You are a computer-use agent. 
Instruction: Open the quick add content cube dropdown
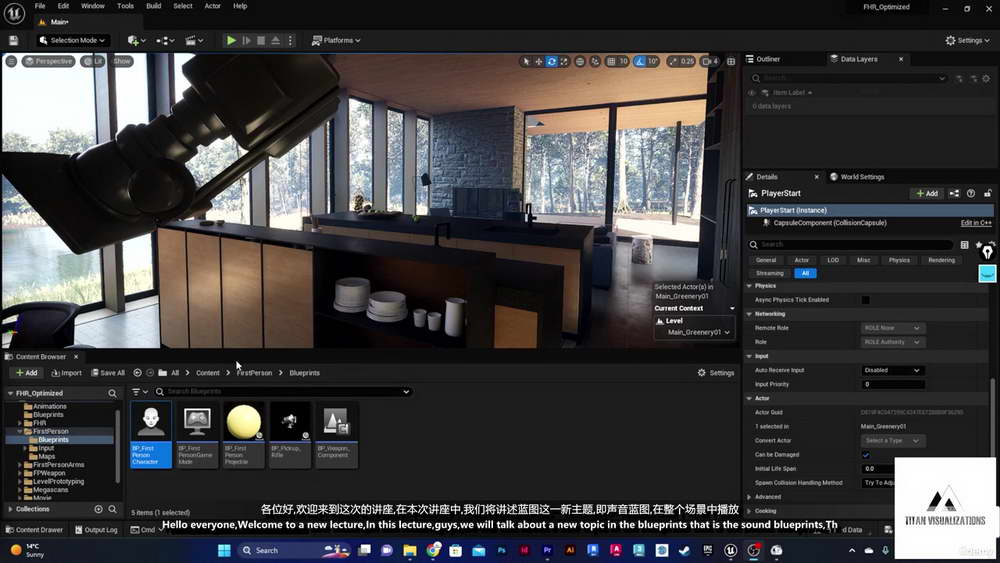pyautogui.click(x=136, y=40)
